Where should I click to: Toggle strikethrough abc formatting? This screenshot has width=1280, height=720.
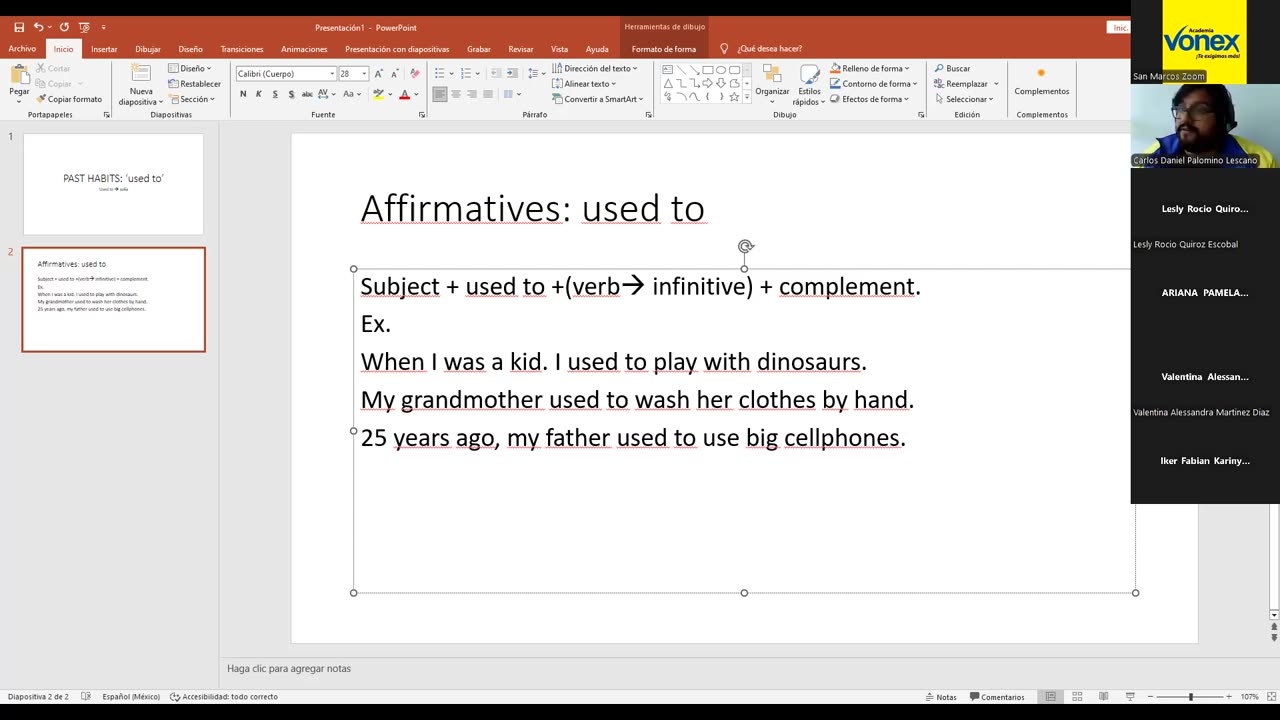pyautogui.click(x=307, y=94)
